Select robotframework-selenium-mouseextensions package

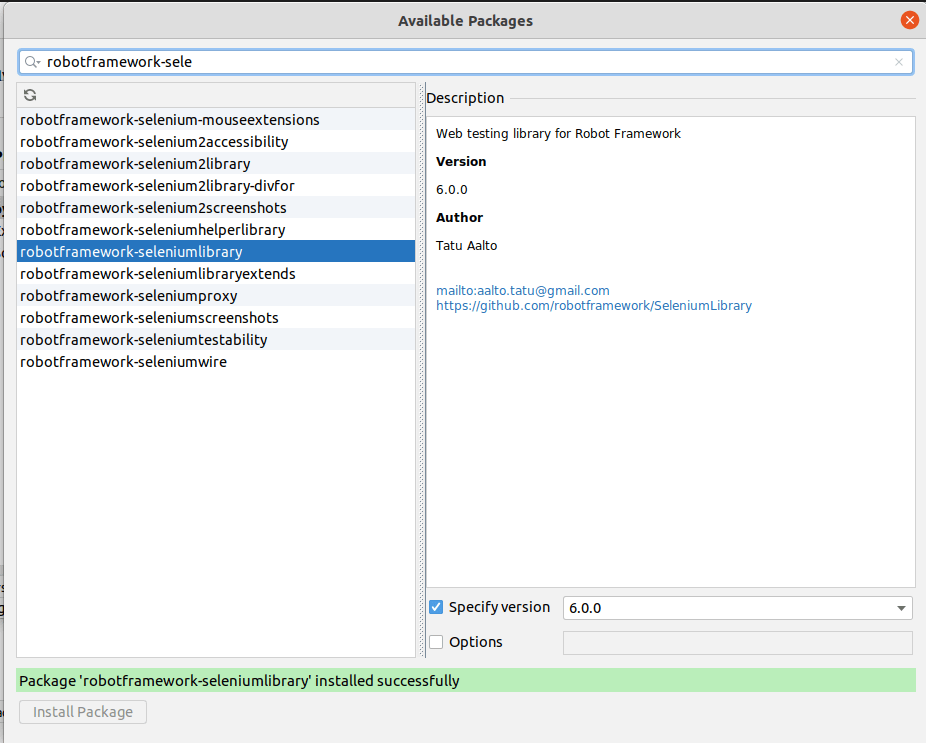pyautogui.click(x=170, y=120)
